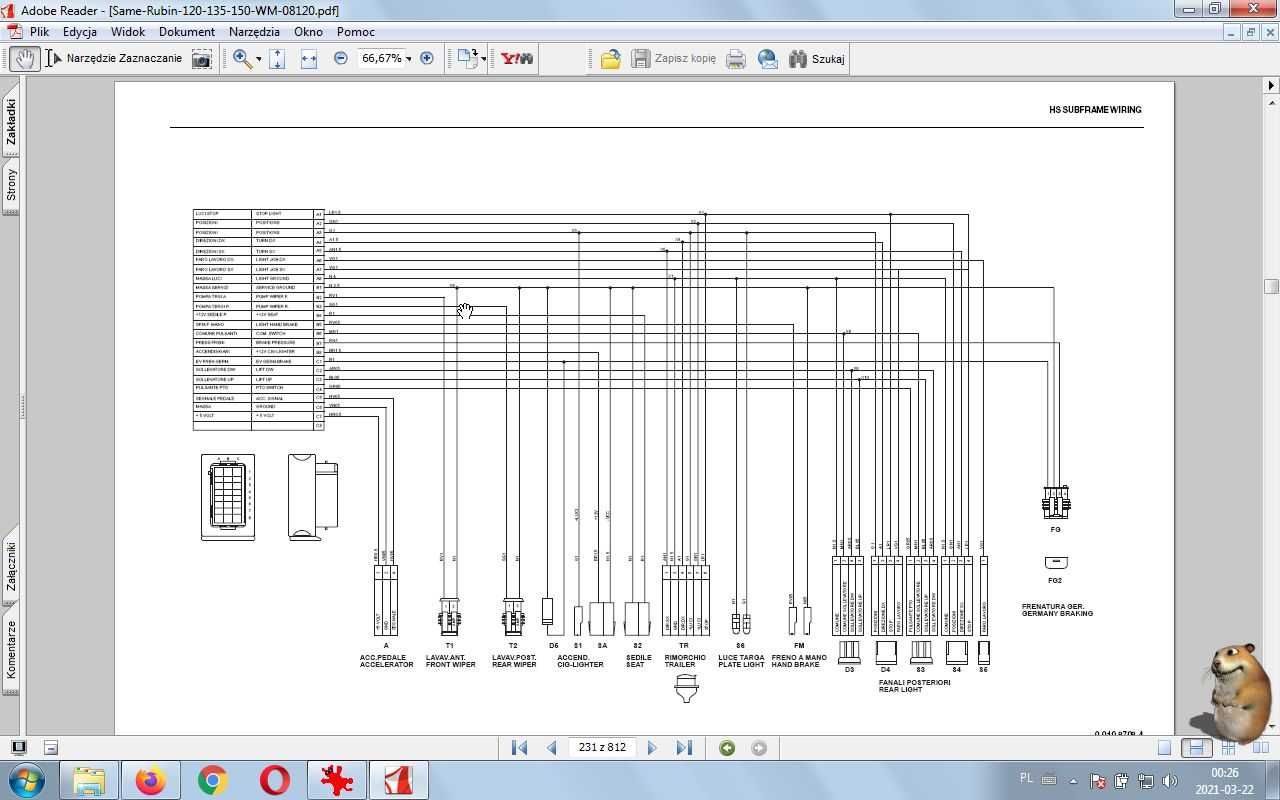Open the Zakładki bookmarks side tab
Viewport: 1280px width, 800px height.
[x=11, y=122]
